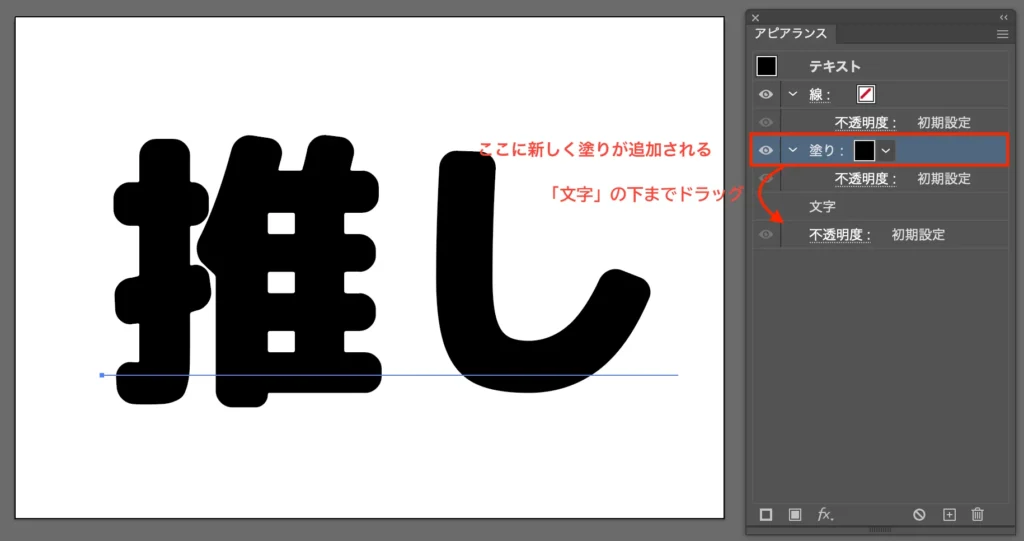Close the Appearance panel with X

[x=756, y=18]
